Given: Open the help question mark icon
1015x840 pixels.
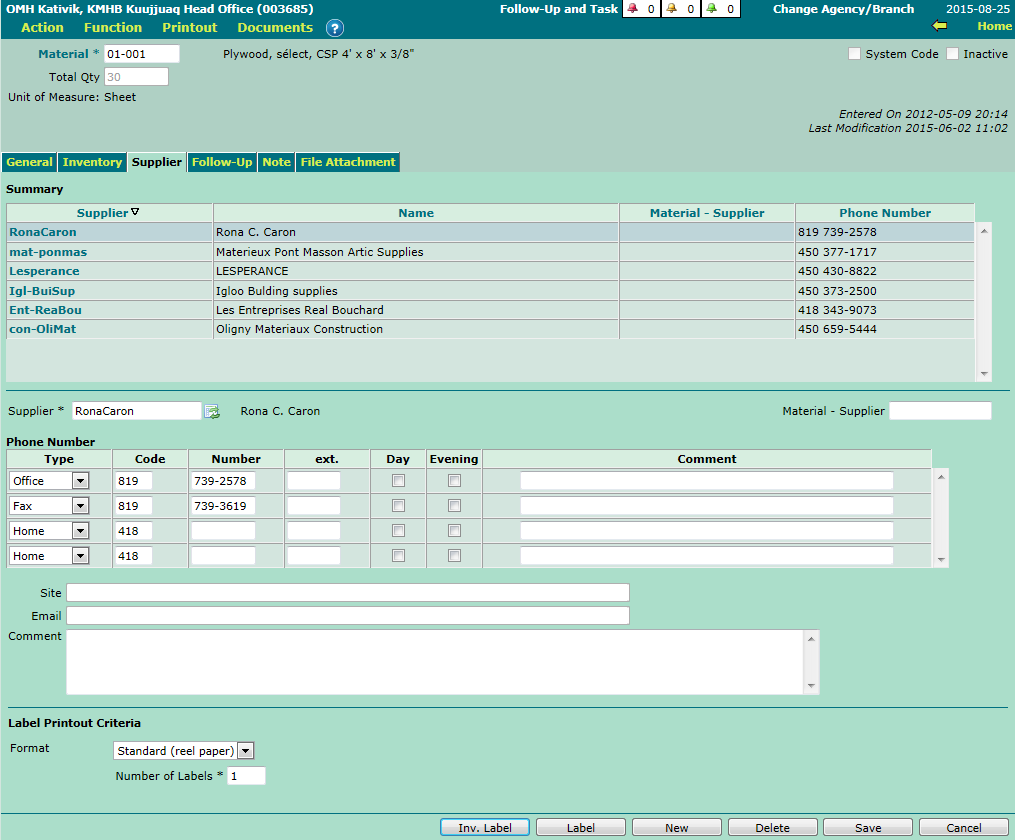Looking at the screenshot, I should 335,28.
